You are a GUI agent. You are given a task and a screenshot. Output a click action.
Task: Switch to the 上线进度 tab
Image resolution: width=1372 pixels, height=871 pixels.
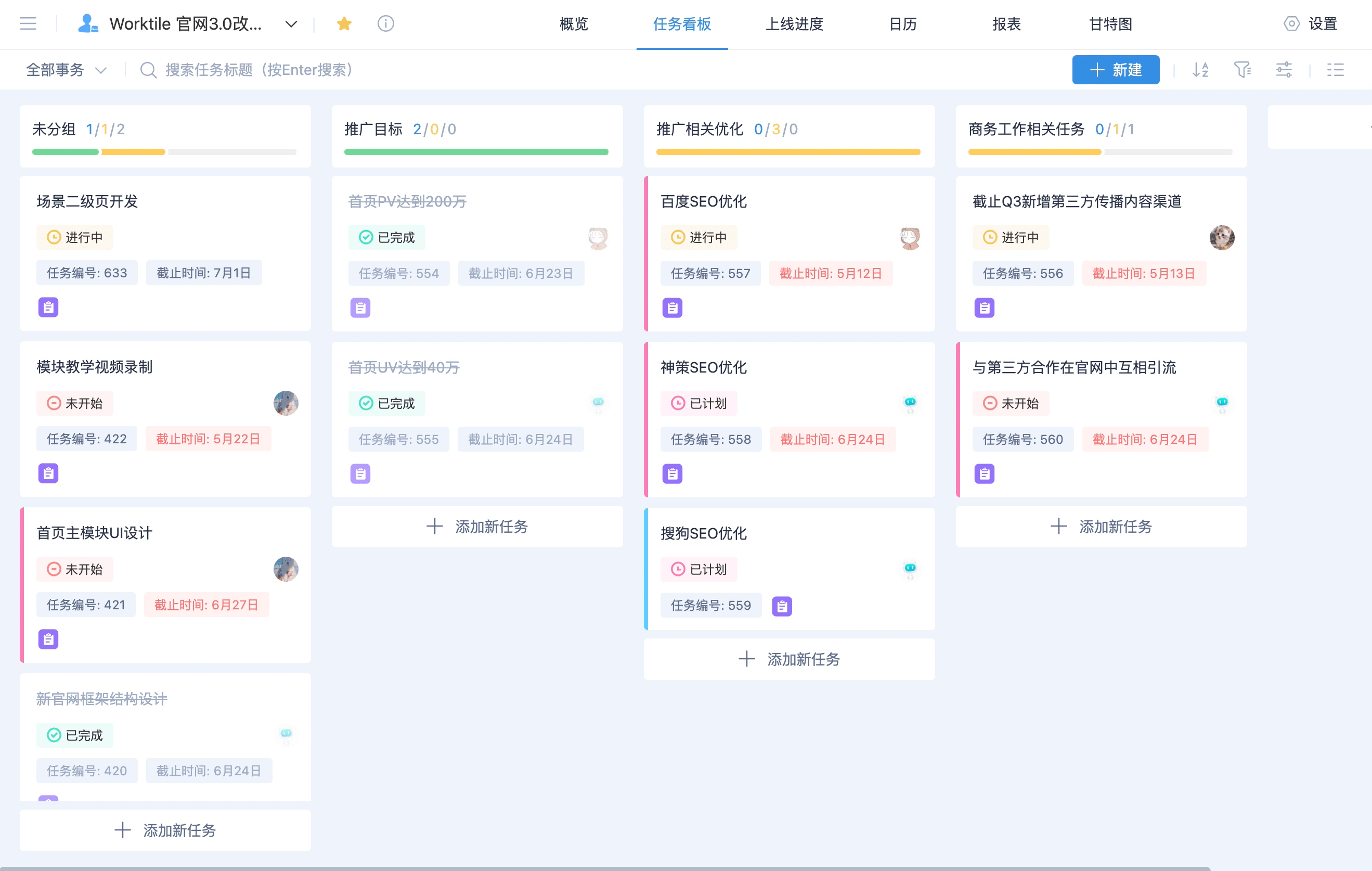(794, 24)
